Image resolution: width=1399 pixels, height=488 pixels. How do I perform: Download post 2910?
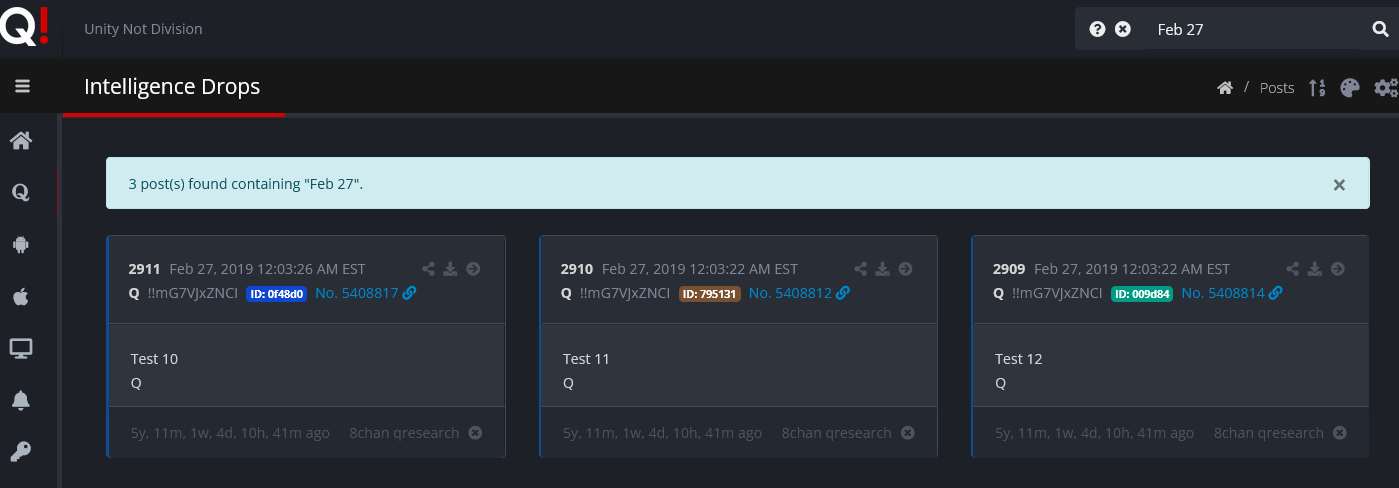pos(883,269)
